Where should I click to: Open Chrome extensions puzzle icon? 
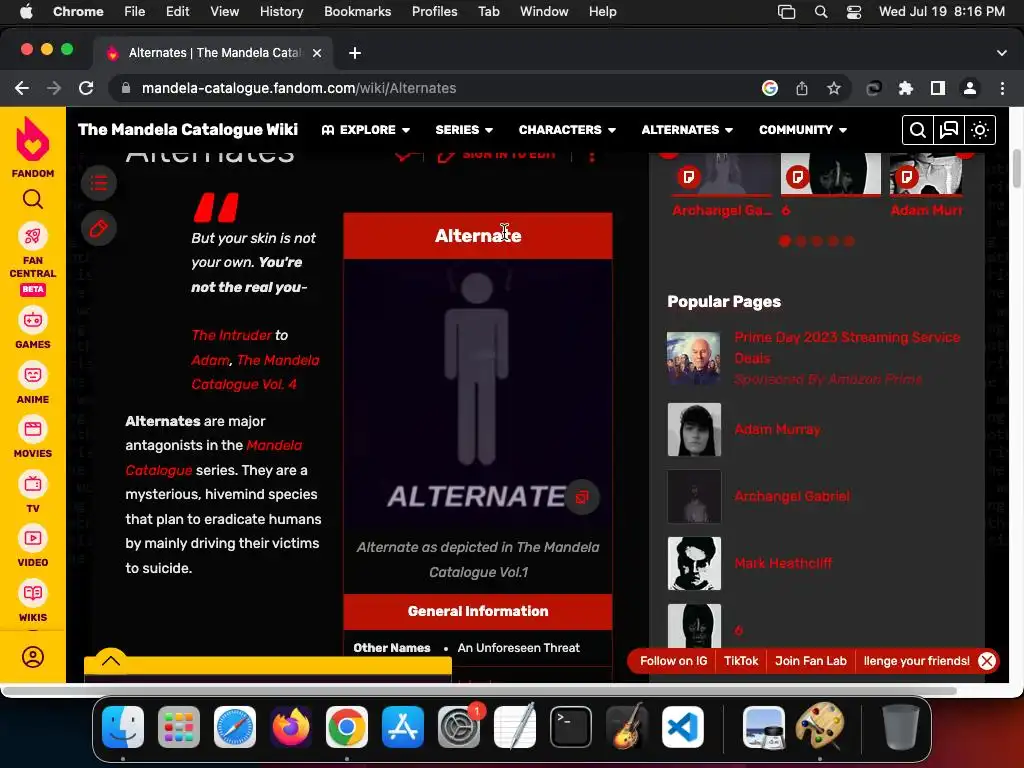click(x=906, y=88)
